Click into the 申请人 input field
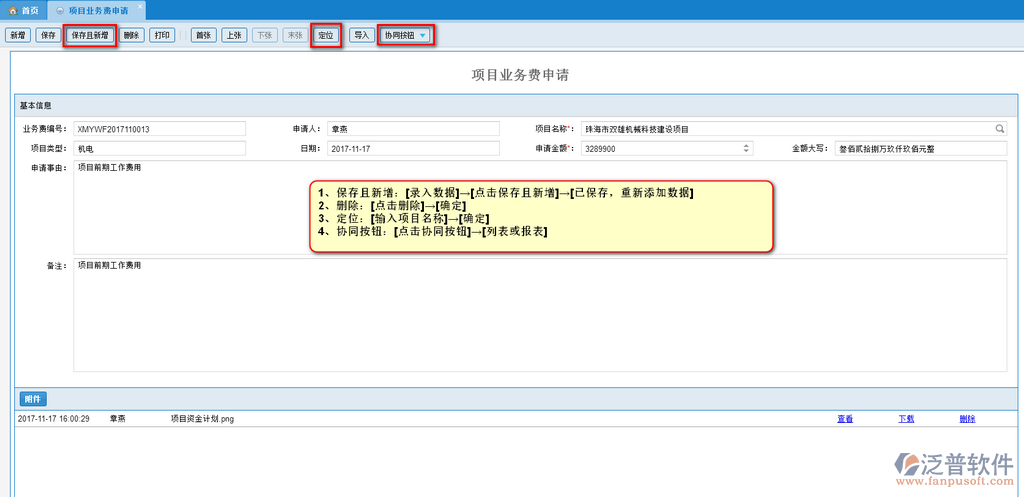This screenshot has height=497, width=1024. pyautogui.click(x=412, y=129)
